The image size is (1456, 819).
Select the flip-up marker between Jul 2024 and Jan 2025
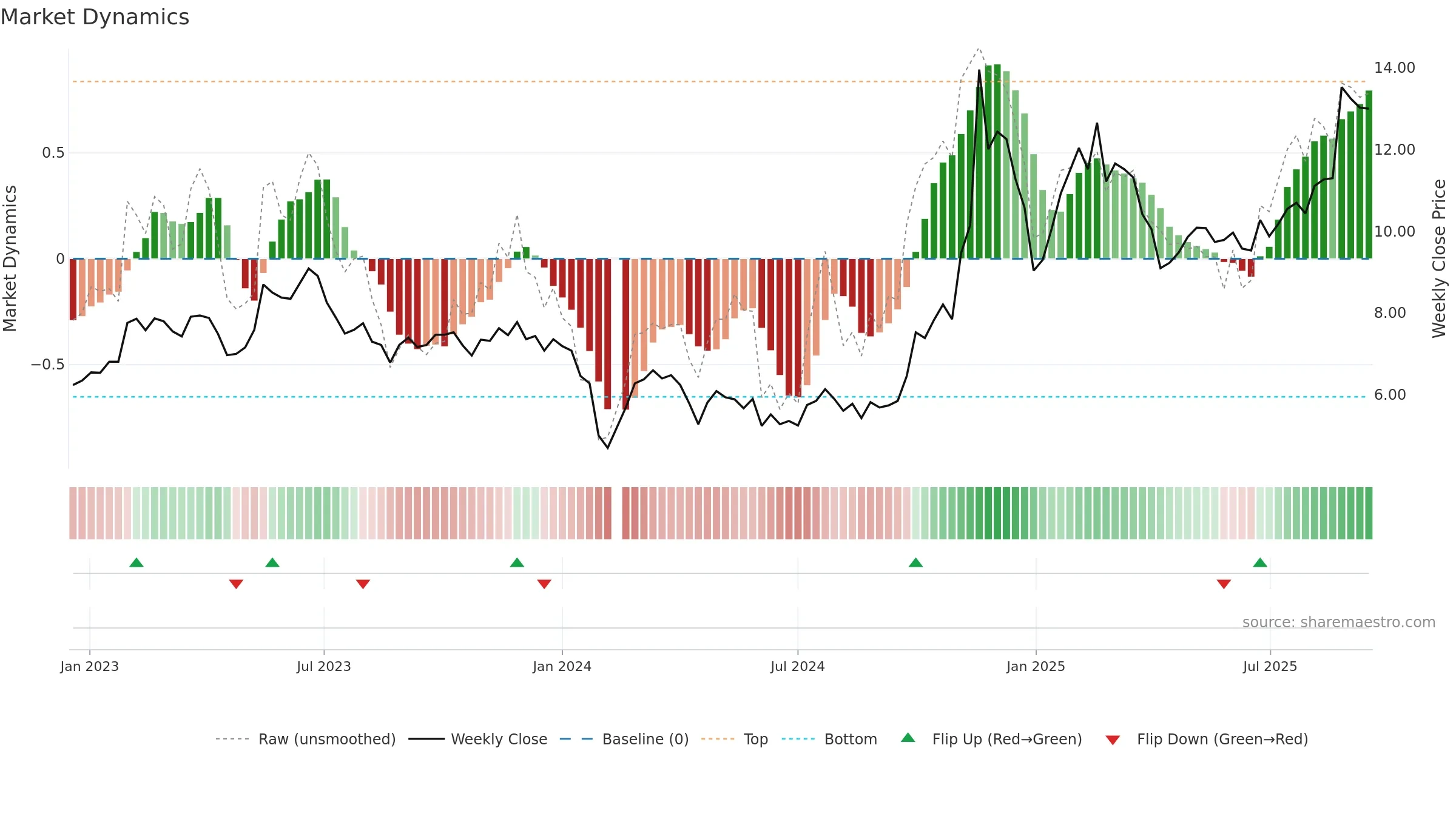click(915, 562)
